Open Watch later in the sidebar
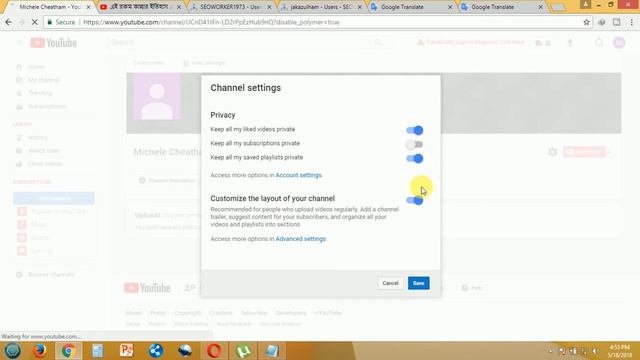Viewport: 640px width, 360px height. tap(43, 151)
